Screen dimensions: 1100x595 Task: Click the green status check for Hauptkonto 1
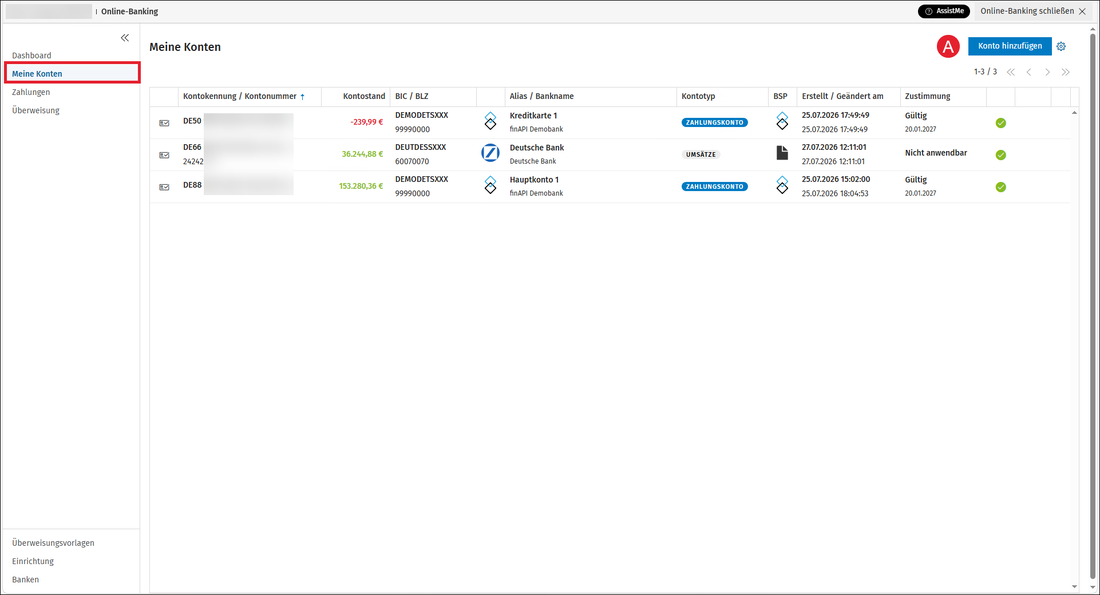(x=1000, y=187)
